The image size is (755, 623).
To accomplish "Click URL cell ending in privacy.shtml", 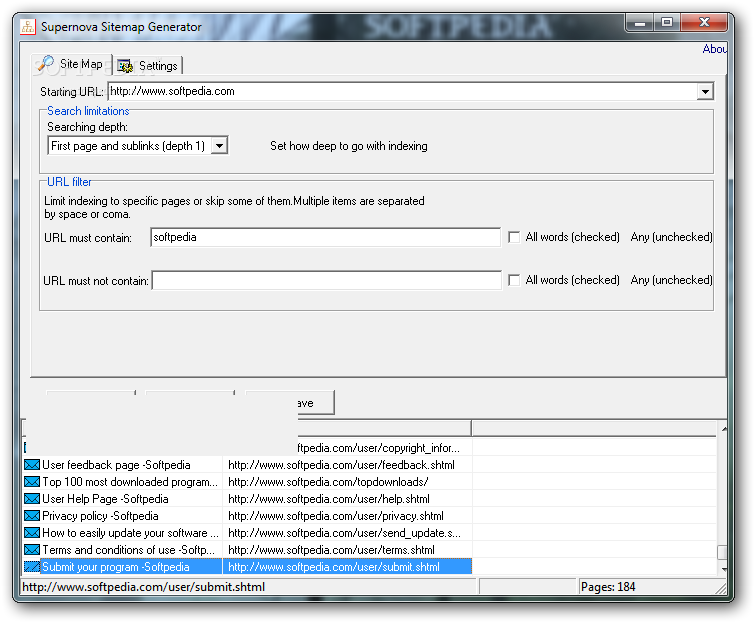I will pyautogui.click(x=347, y=516).
